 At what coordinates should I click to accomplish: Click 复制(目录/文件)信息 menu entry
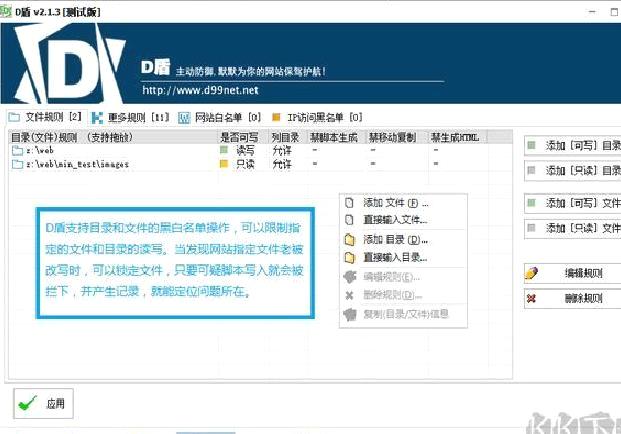coord(403,314)
